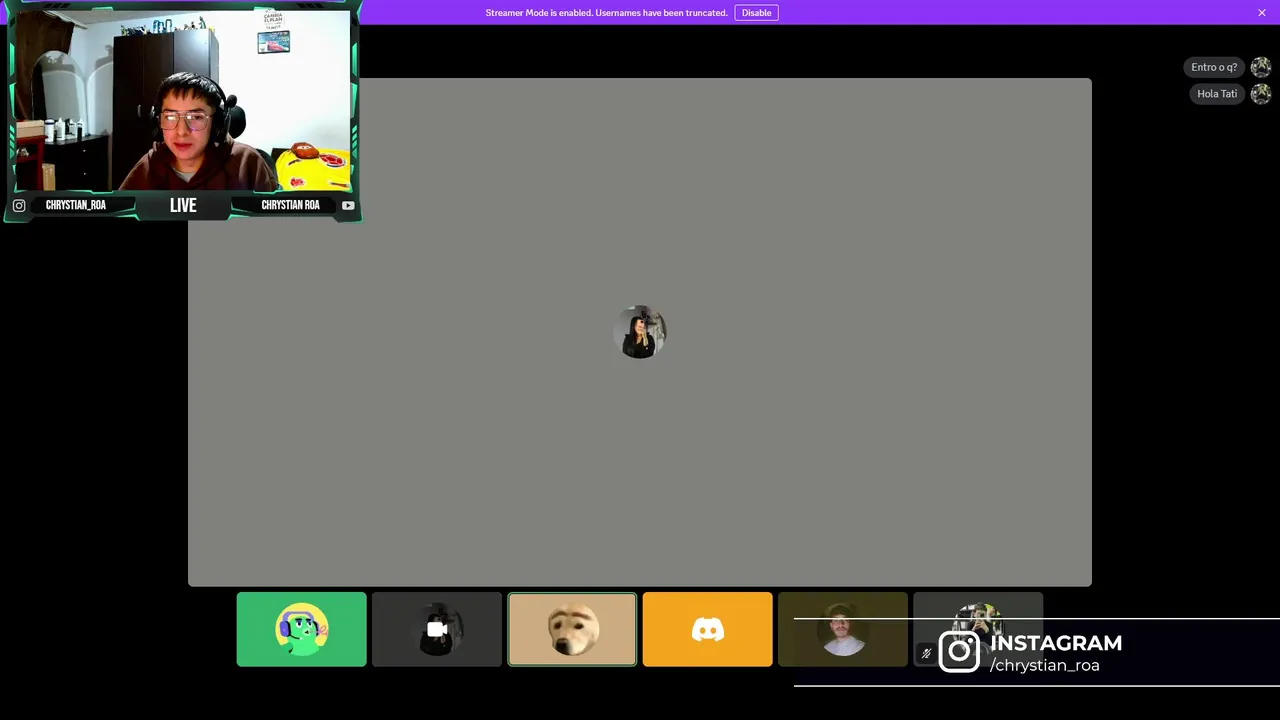The height and width of the screenshot is (720, 1280).
Task: Click the LIVE label on webcam overlay
Action: tap(183, 205)
